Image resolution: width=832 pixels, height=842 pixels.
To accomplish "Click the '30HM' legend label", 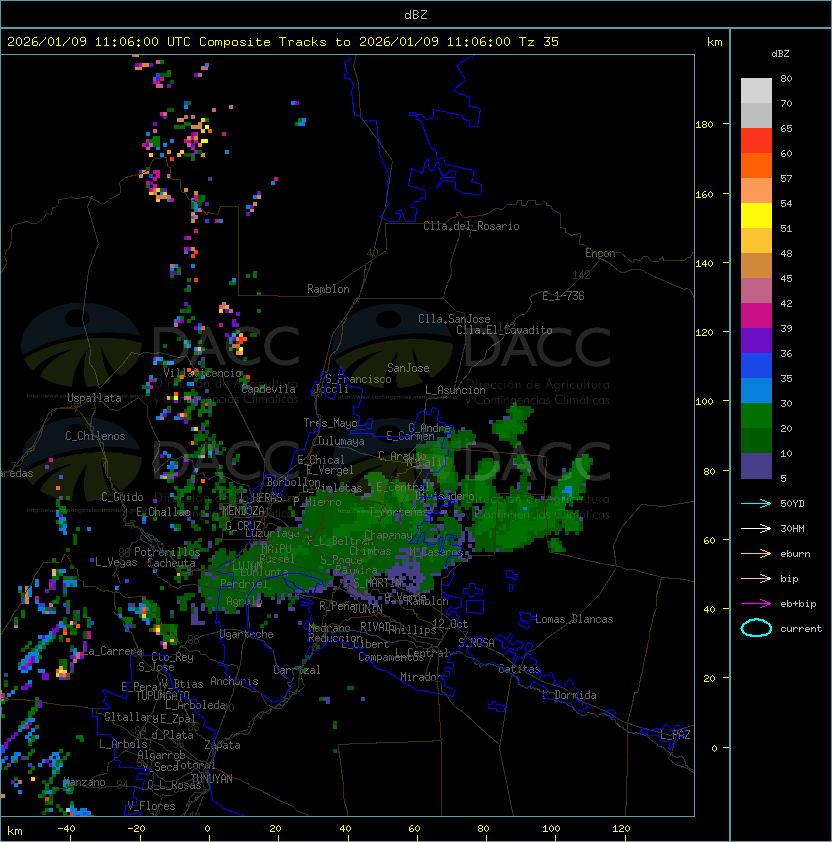I will 792,528.
